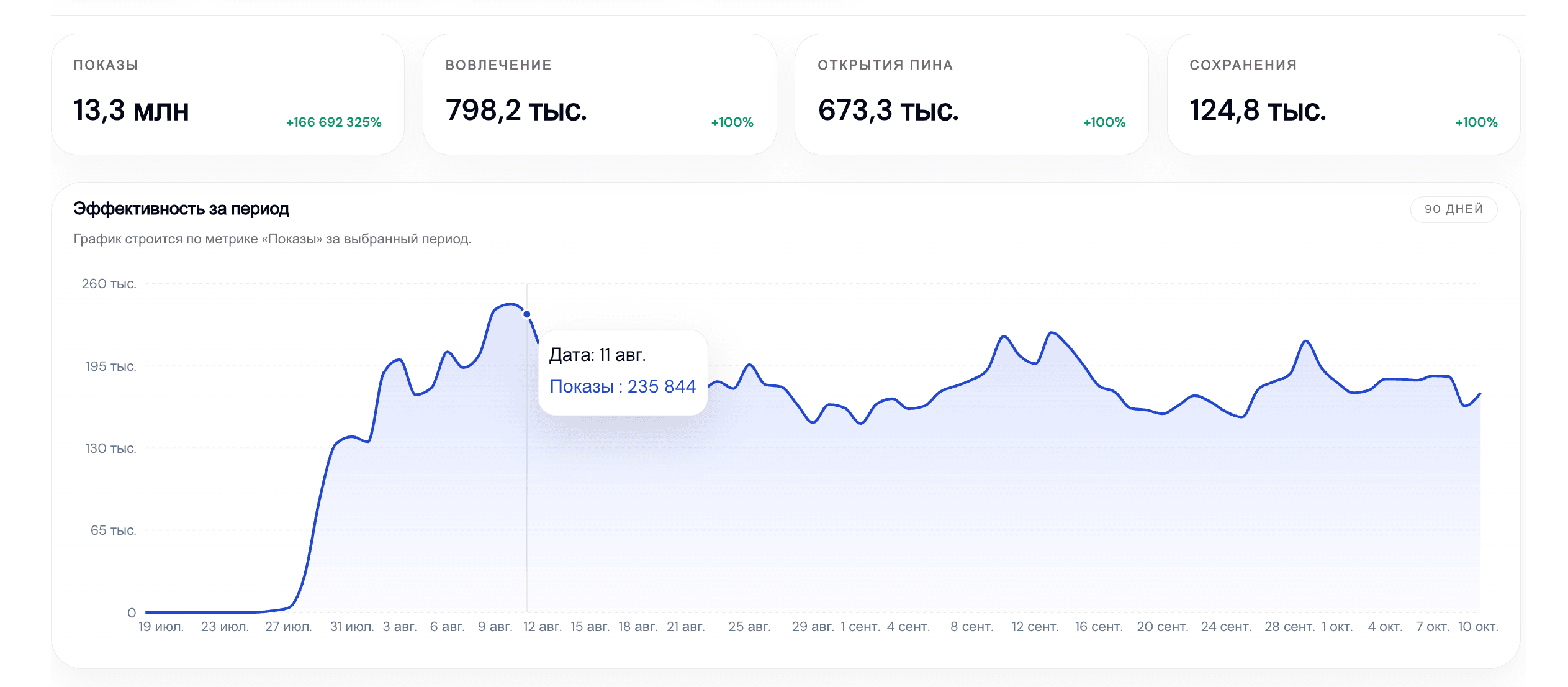Select the Сохранения metric card
This screenshot has width=1568, height=687.
pyautogui.click(x=1343, y=94)
